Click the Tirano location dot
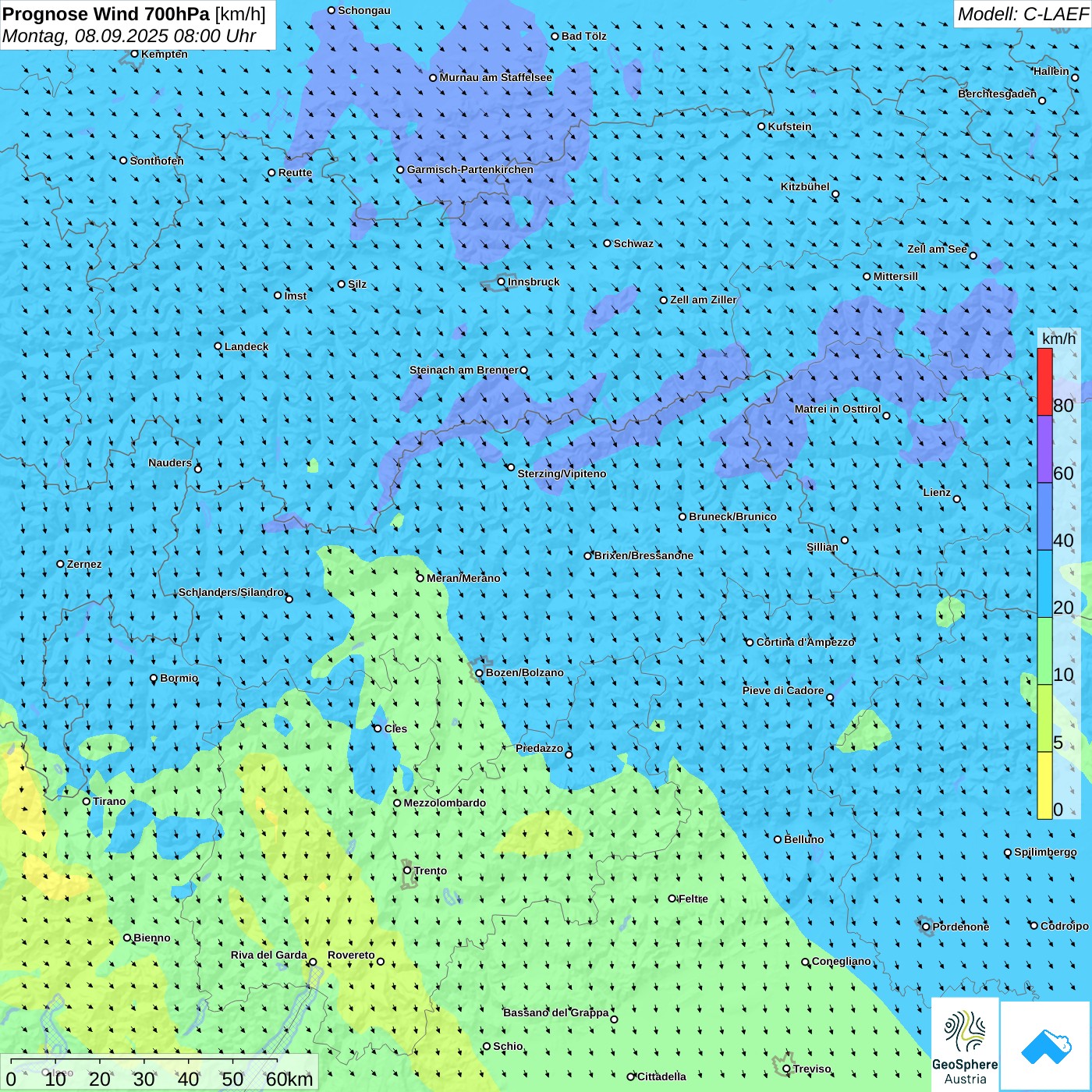The width and height of the screenshot is (1092, 1092). [87, 801]
